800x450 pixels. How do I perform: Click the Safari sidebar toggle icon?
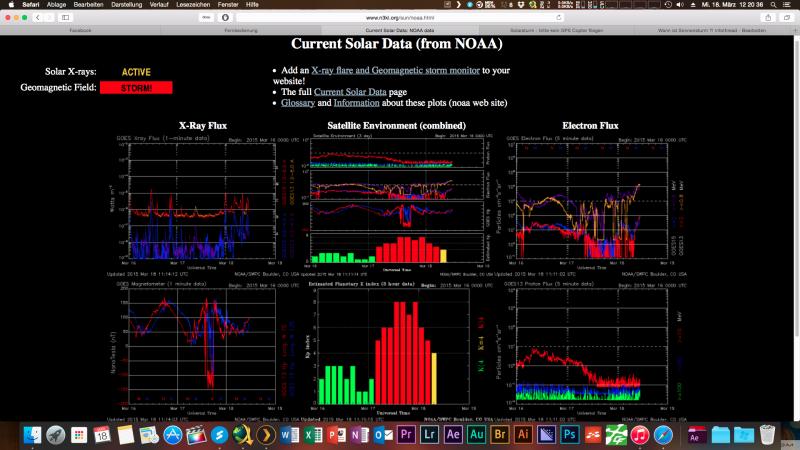pyautogui.click(x=66, y=17)
